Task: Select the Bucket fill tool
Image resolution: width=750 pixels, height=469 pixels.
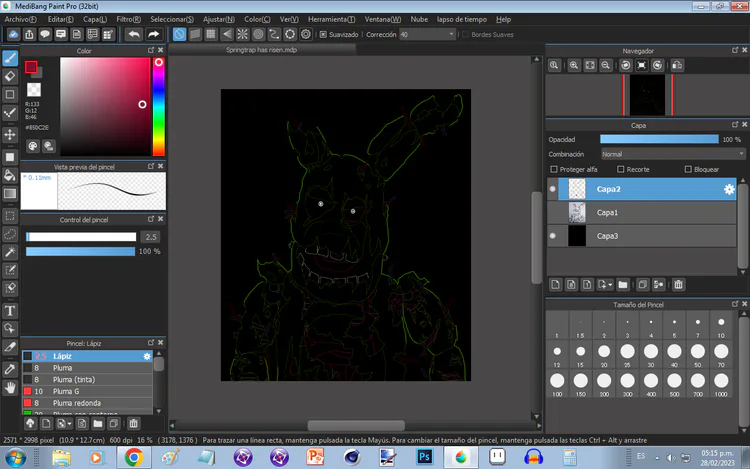Action: click(10, 175)
